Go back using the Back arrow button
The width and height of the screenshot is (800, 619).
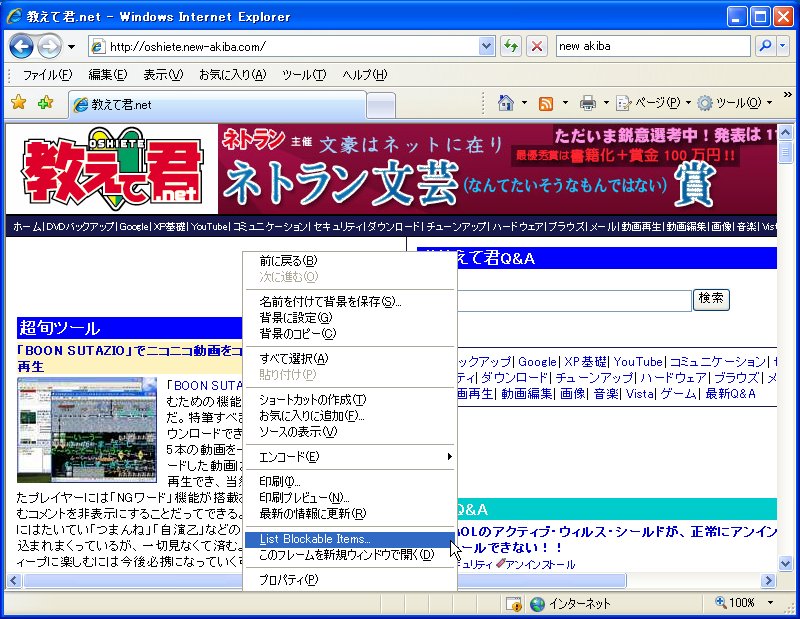click(x=21, y=47)
